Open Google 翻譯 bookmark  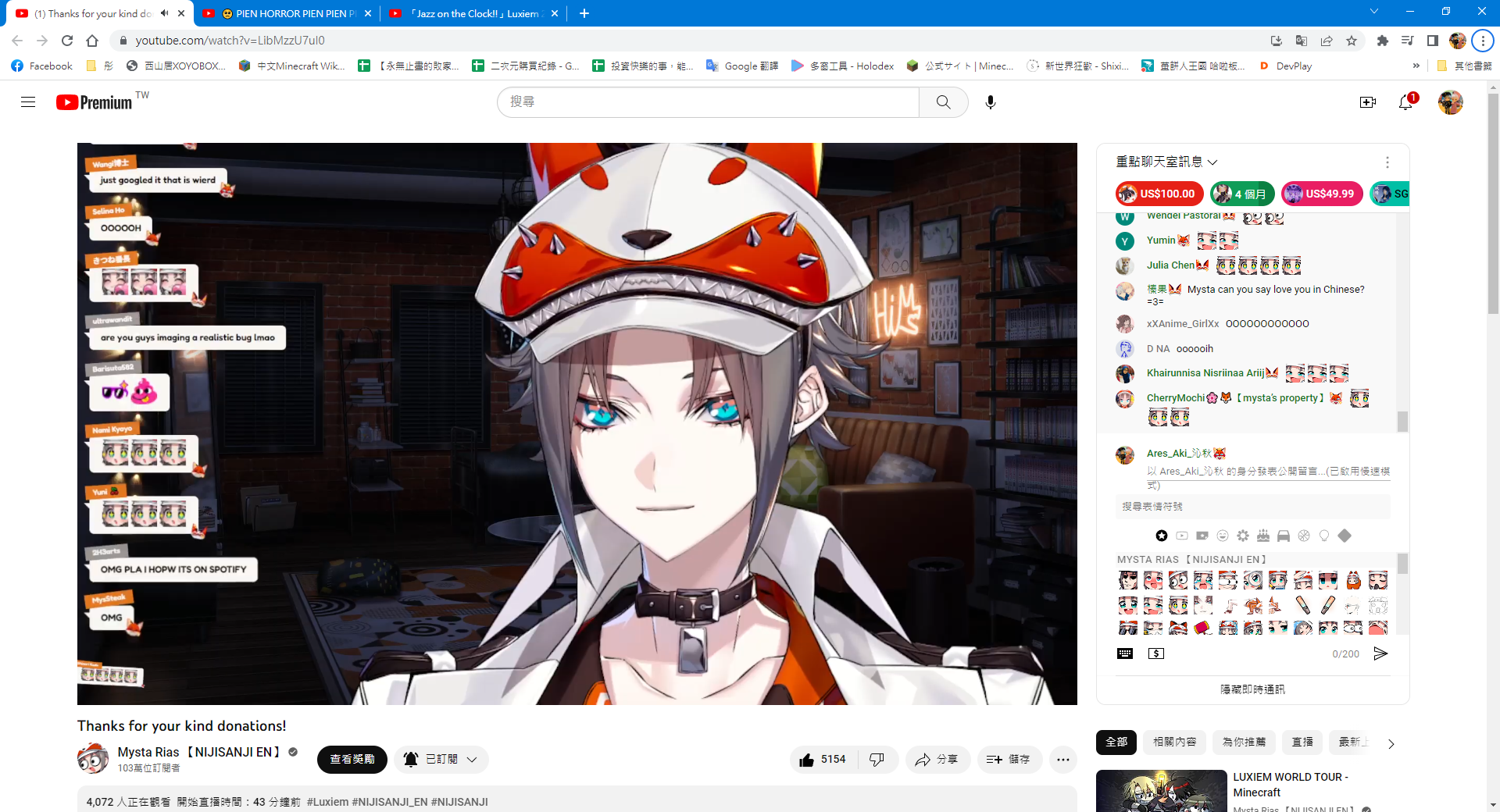(742, 66)
